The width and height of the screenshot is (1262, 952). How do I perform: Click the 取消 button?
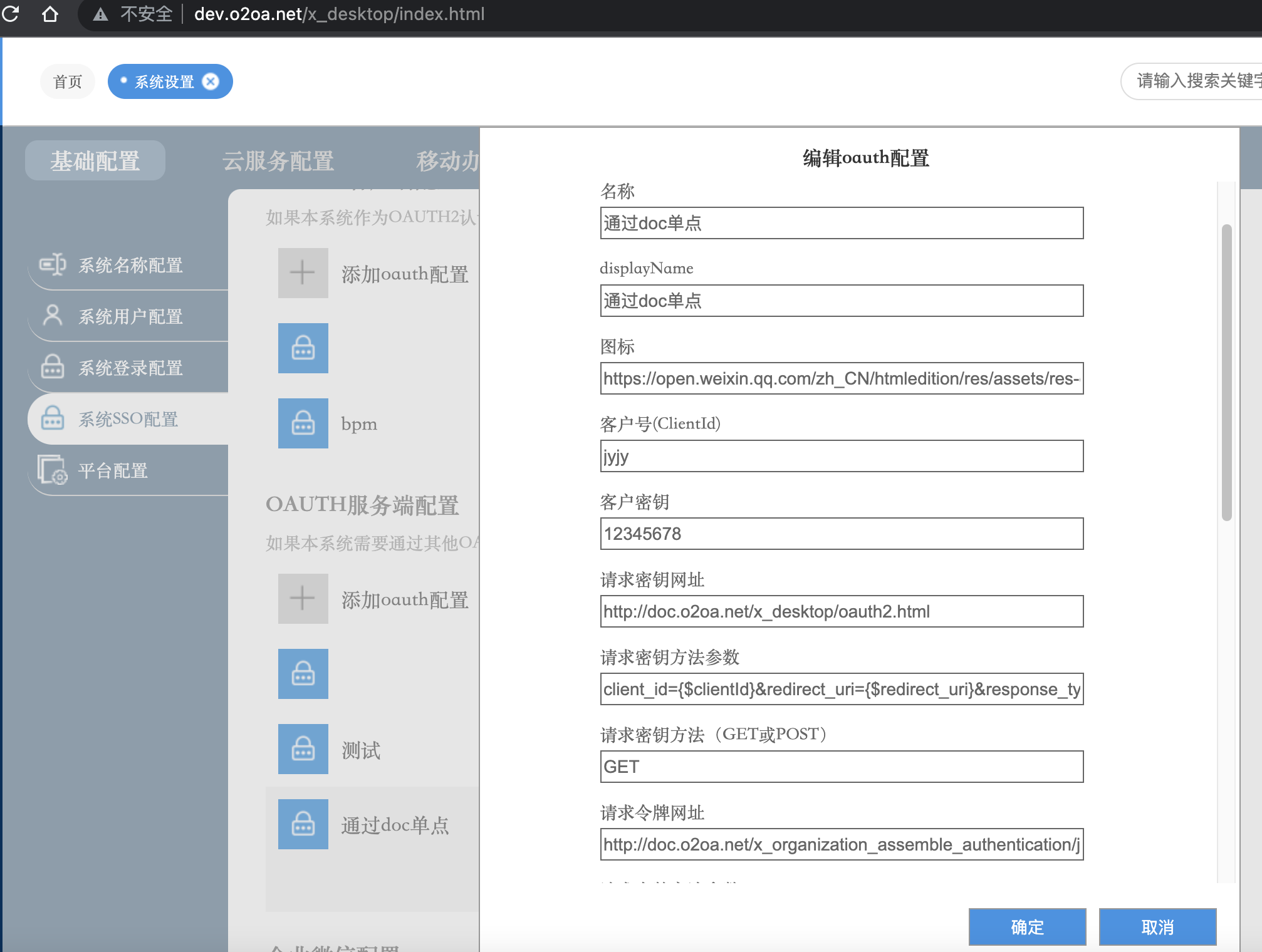tap(1157, 927)
